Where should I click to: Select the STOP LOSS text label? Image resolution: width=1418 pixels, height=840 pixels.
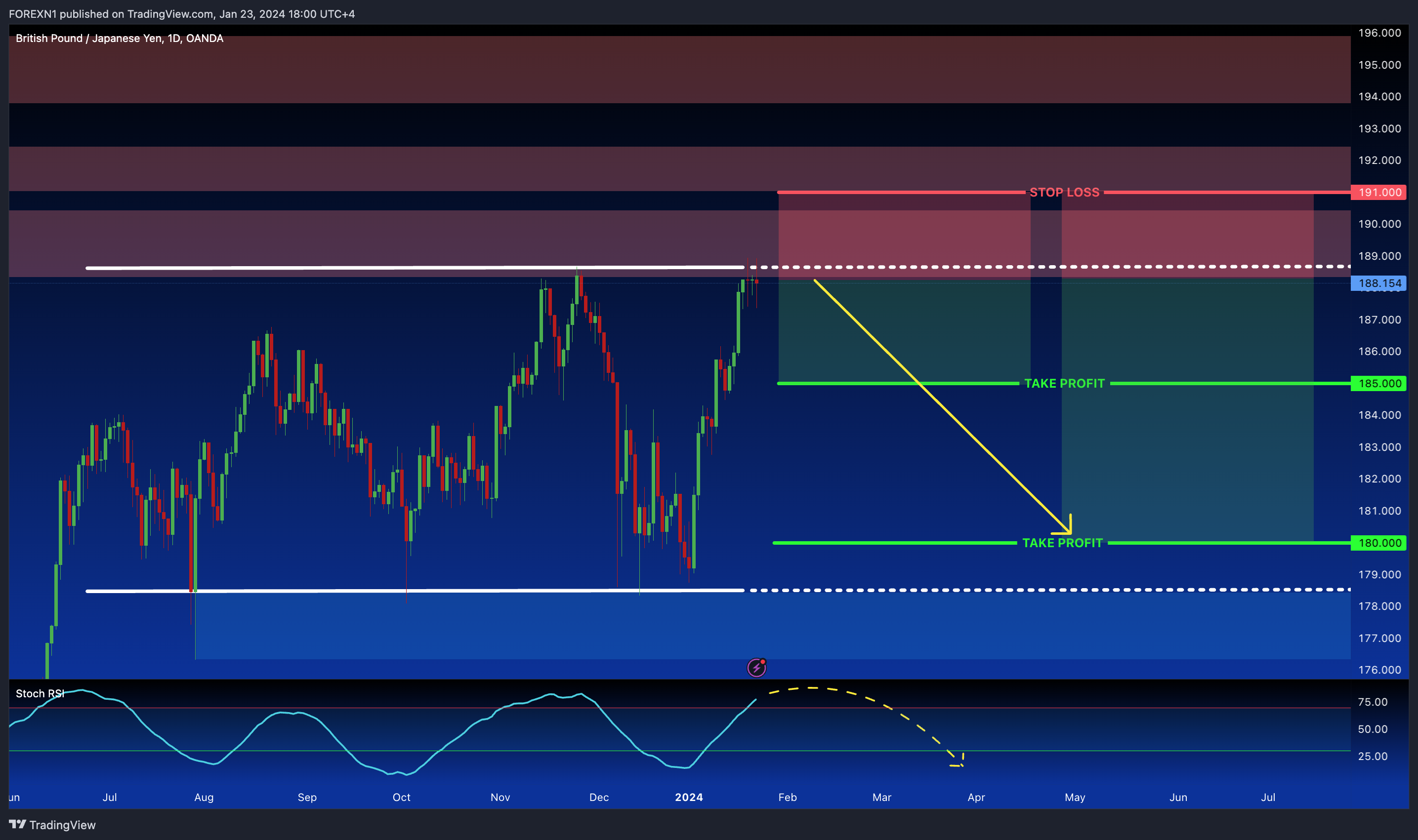click(x=1064, y=193)
